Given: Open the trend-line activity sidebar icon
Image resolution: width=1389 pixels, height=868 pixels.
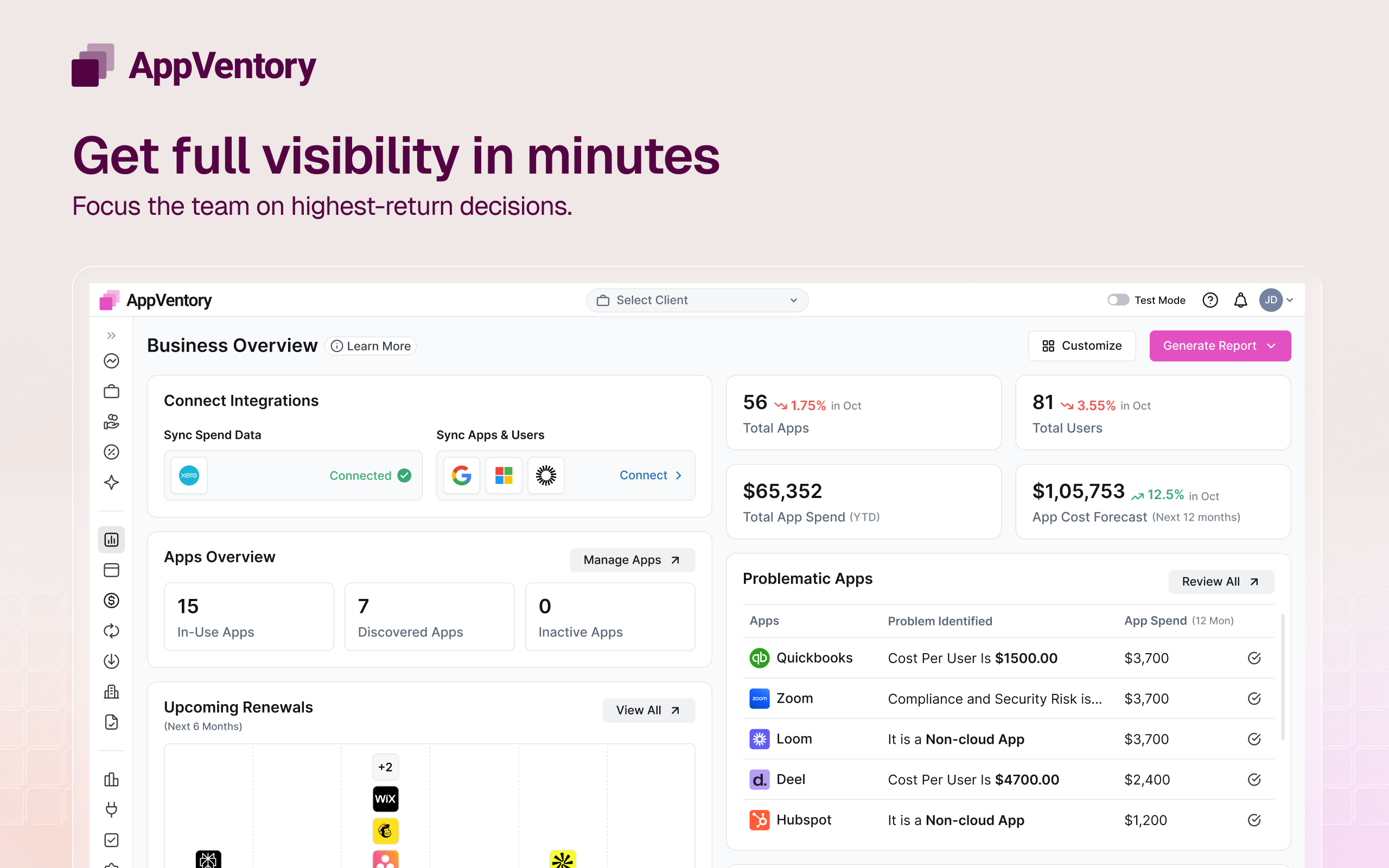Looking at the screenshot, I should coord(111,361).
